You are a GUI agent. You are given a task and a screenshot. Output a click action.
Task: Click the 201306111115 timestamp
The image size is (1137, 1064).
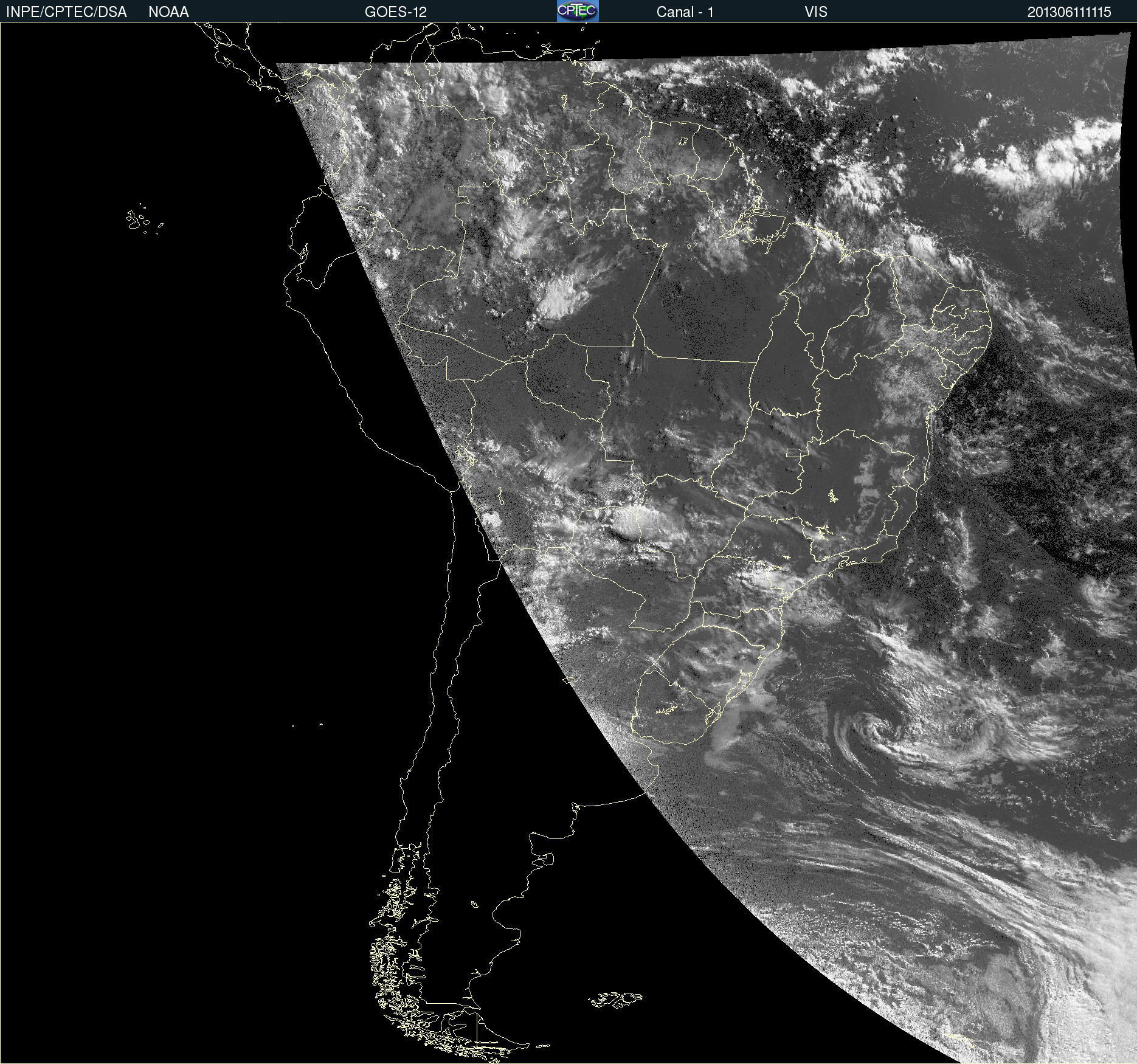(x=1069, y=12)
